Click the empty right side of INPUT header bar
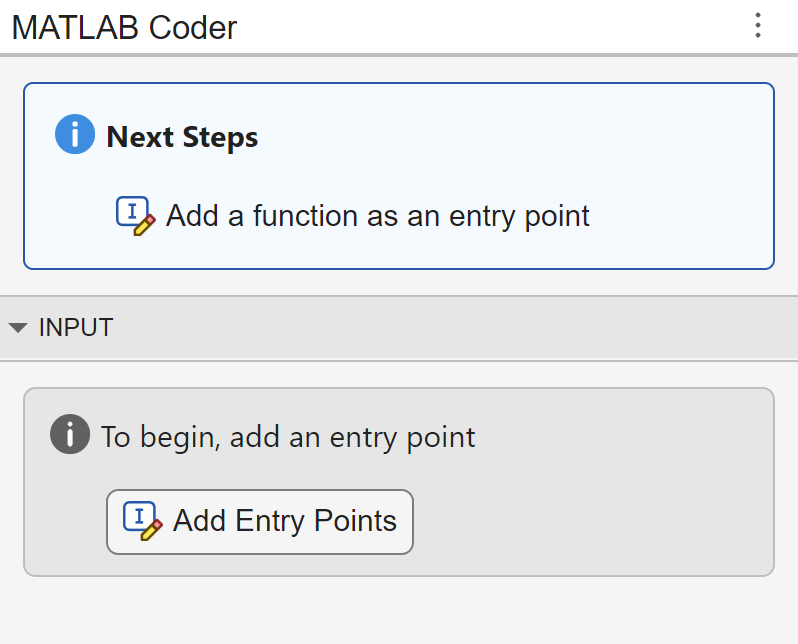The width and height of the screenshot is (798, 644). pyautogui.click(x=500, y=327)
